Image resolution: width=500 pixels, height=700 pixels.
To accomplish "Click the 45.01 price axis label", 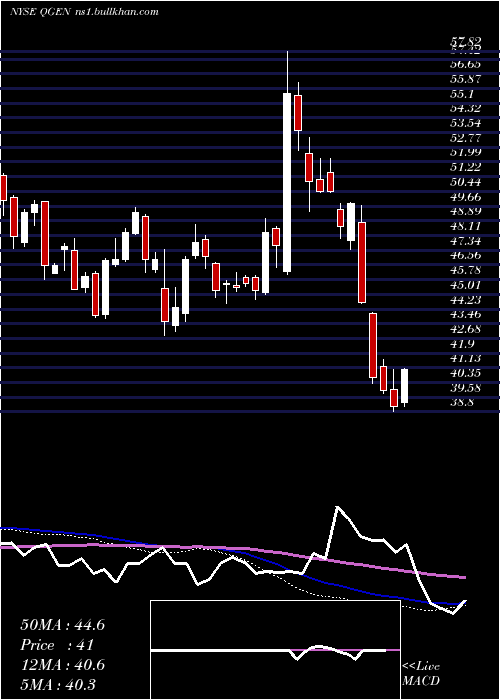I will 467,285.
